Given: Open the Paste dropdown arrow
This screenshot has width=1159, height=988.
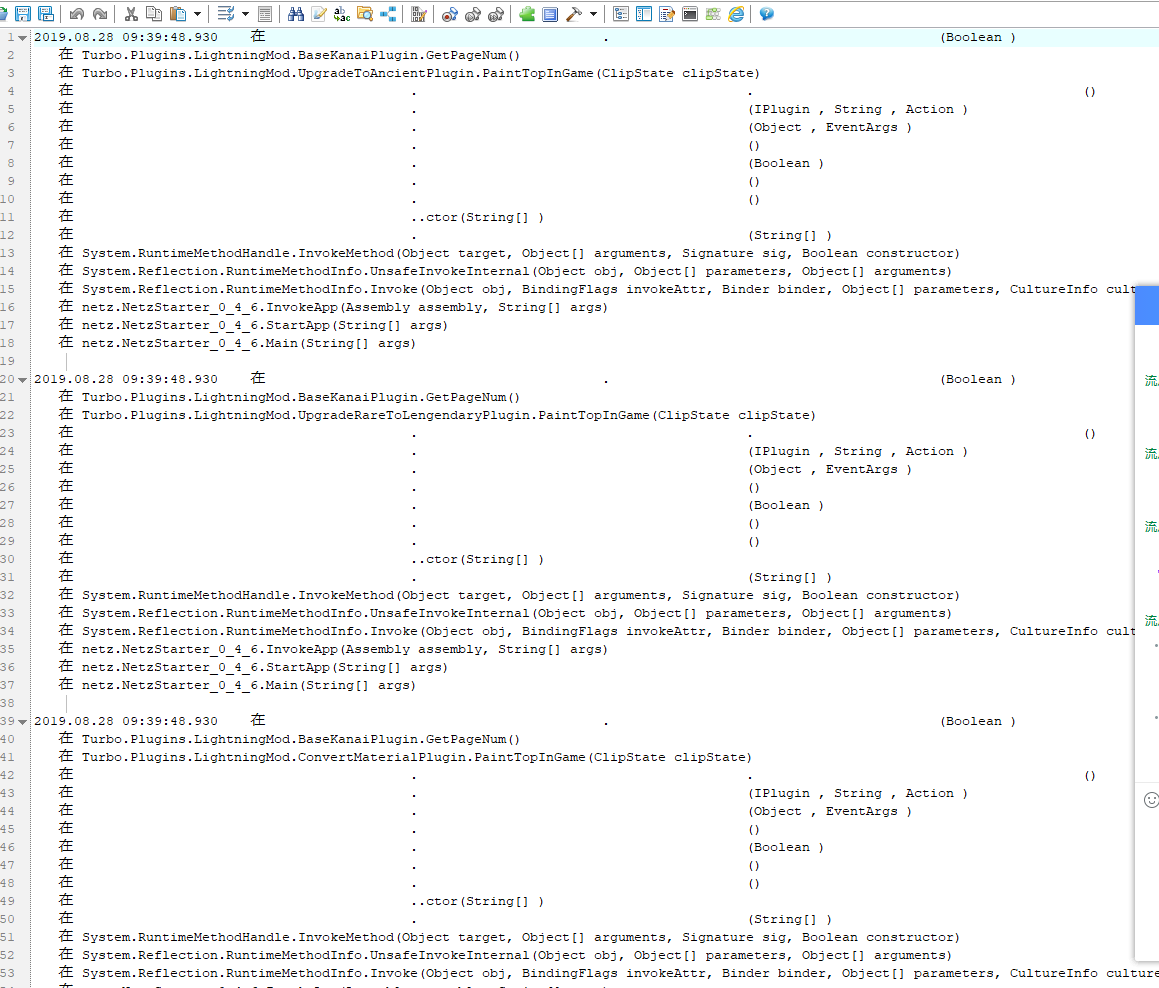Looking at the screenshot, I should (x=197, y=14).
